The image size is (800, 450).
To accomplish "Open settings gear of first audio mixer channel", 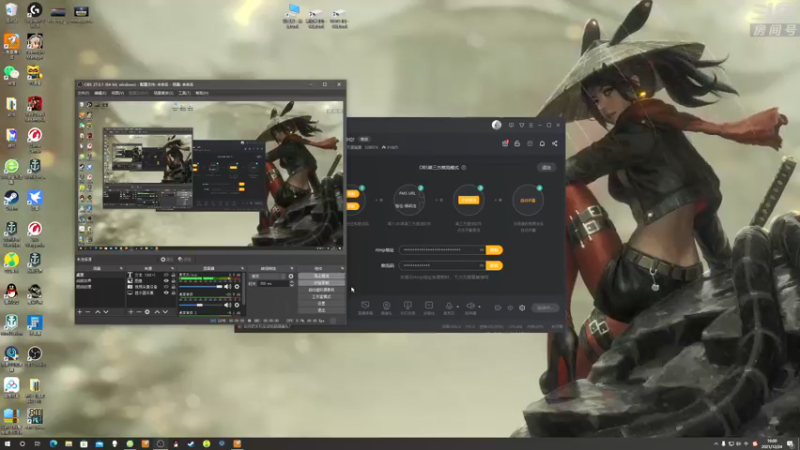I will coord(237,287).
